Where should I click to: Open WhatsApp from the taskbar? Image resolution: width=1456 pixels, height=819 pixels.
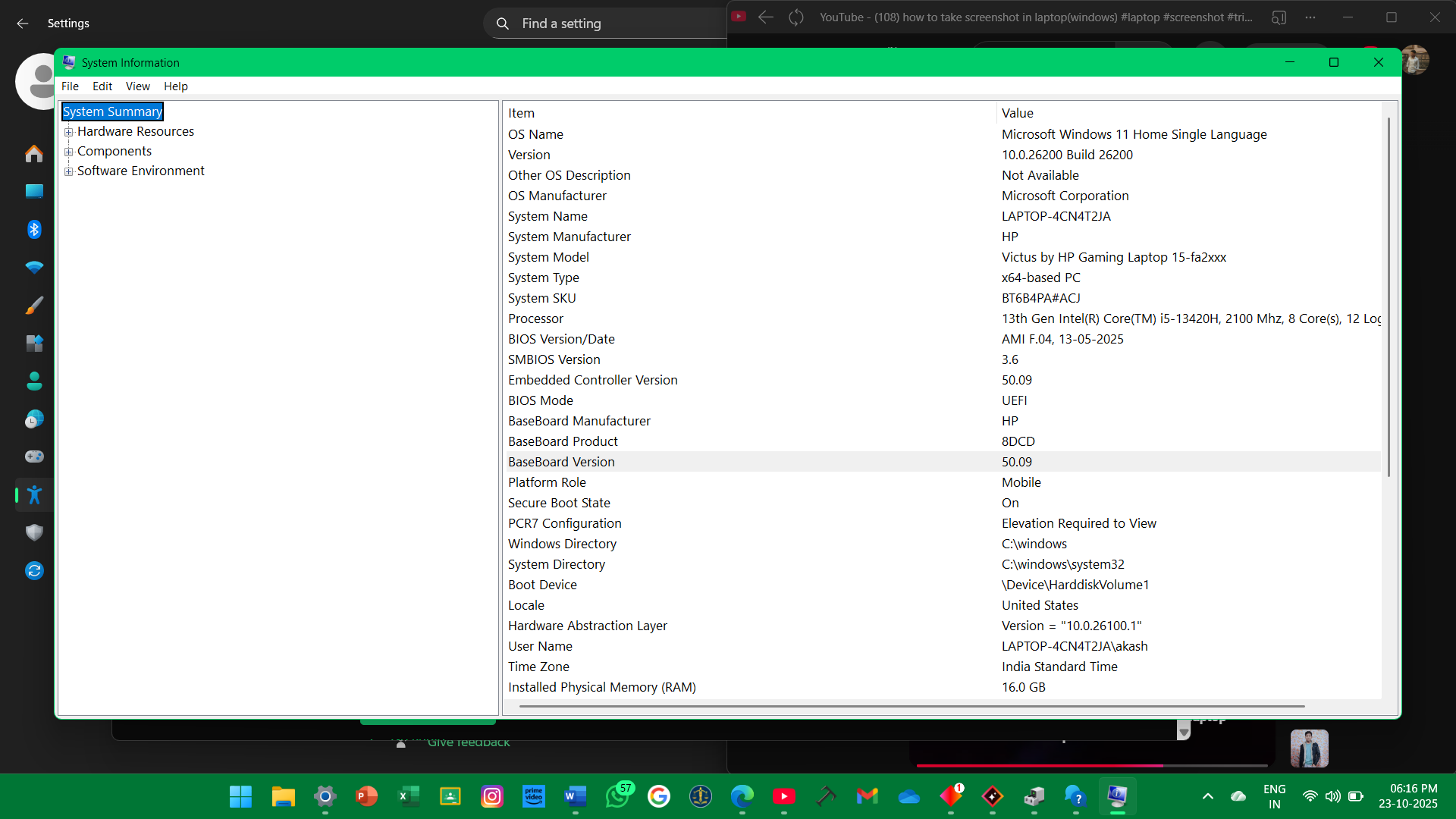(x=617, y=796)
